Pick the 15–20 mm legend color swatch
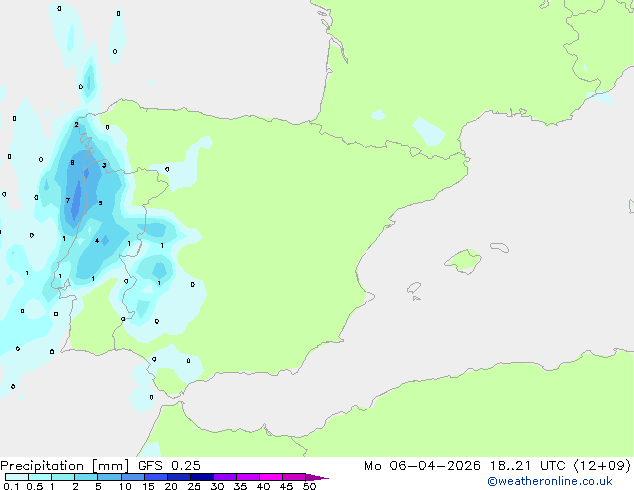The width and height of the screenshot is (634, 490). 155,477
